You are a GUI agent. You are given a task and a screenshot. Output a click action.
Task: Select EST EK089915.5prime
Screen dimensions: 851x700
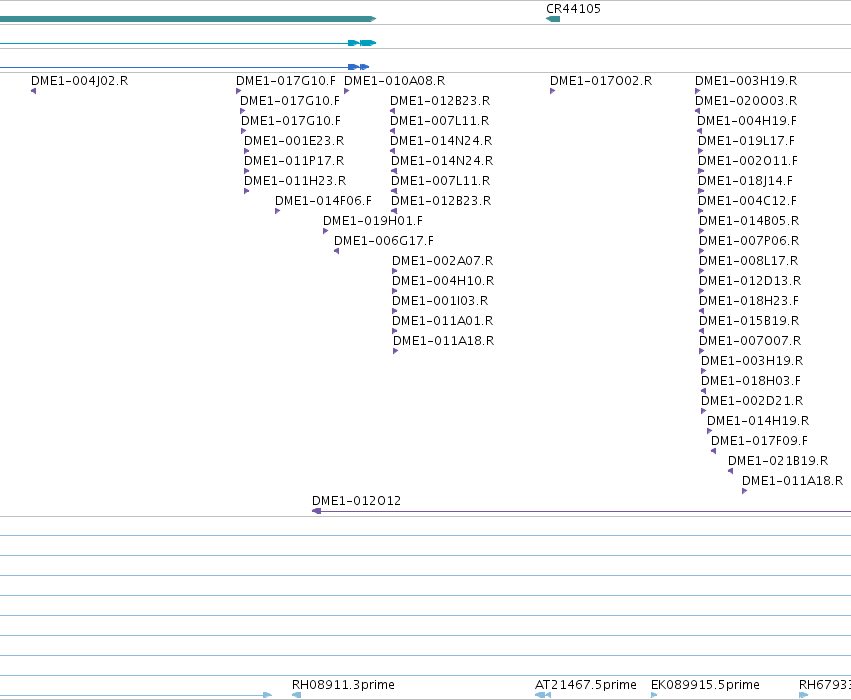tap(705, 685)
